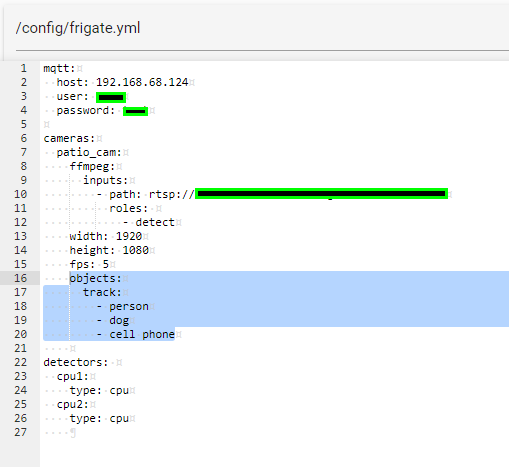Click the 'height: 1080' line
Viewport: 509px width, 467px height.
(x=109, y=250)
